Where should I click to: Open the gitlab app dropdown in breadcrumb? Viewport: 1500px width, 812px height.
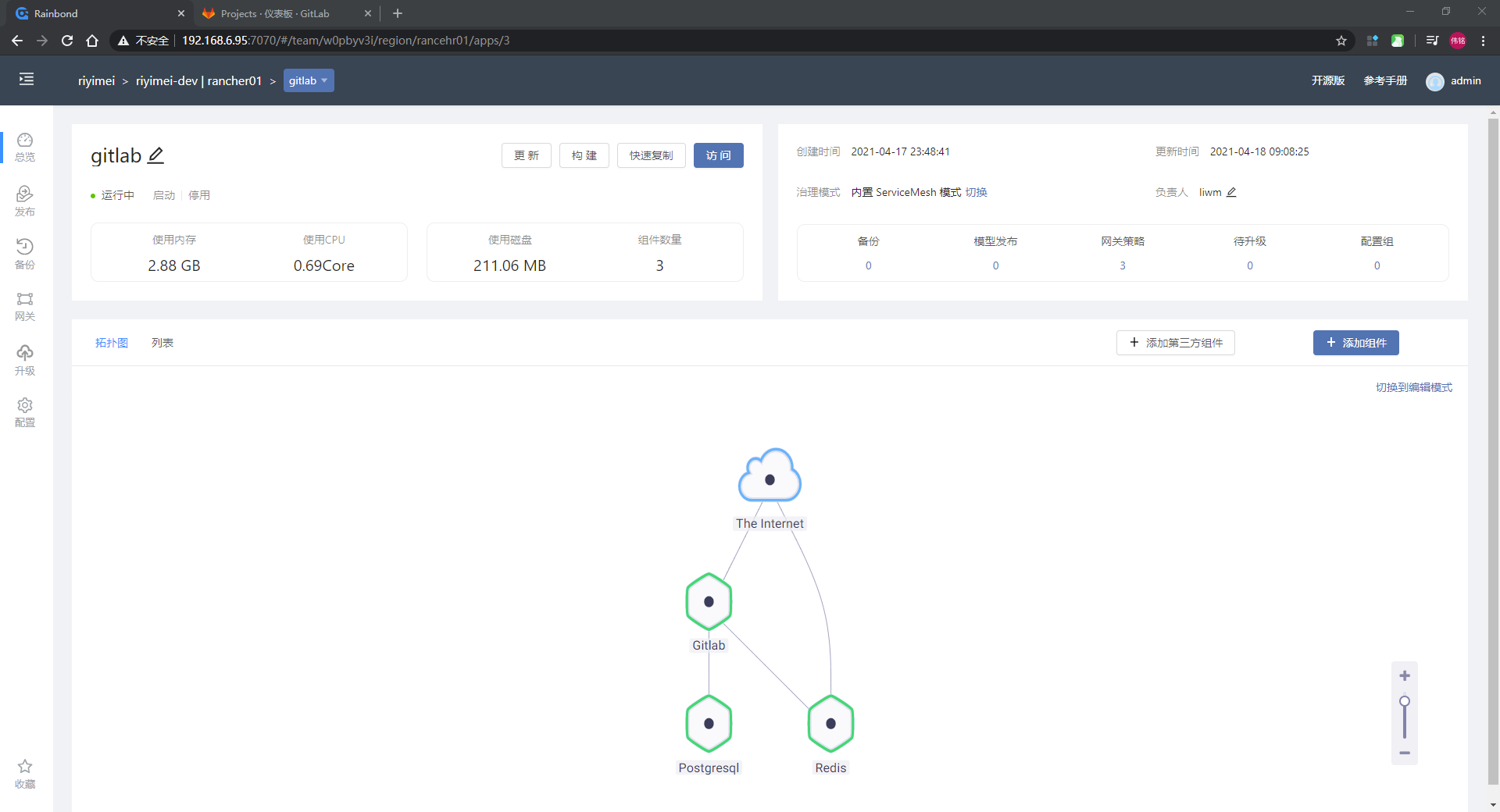pyautogui.click(x=309, y=80)
